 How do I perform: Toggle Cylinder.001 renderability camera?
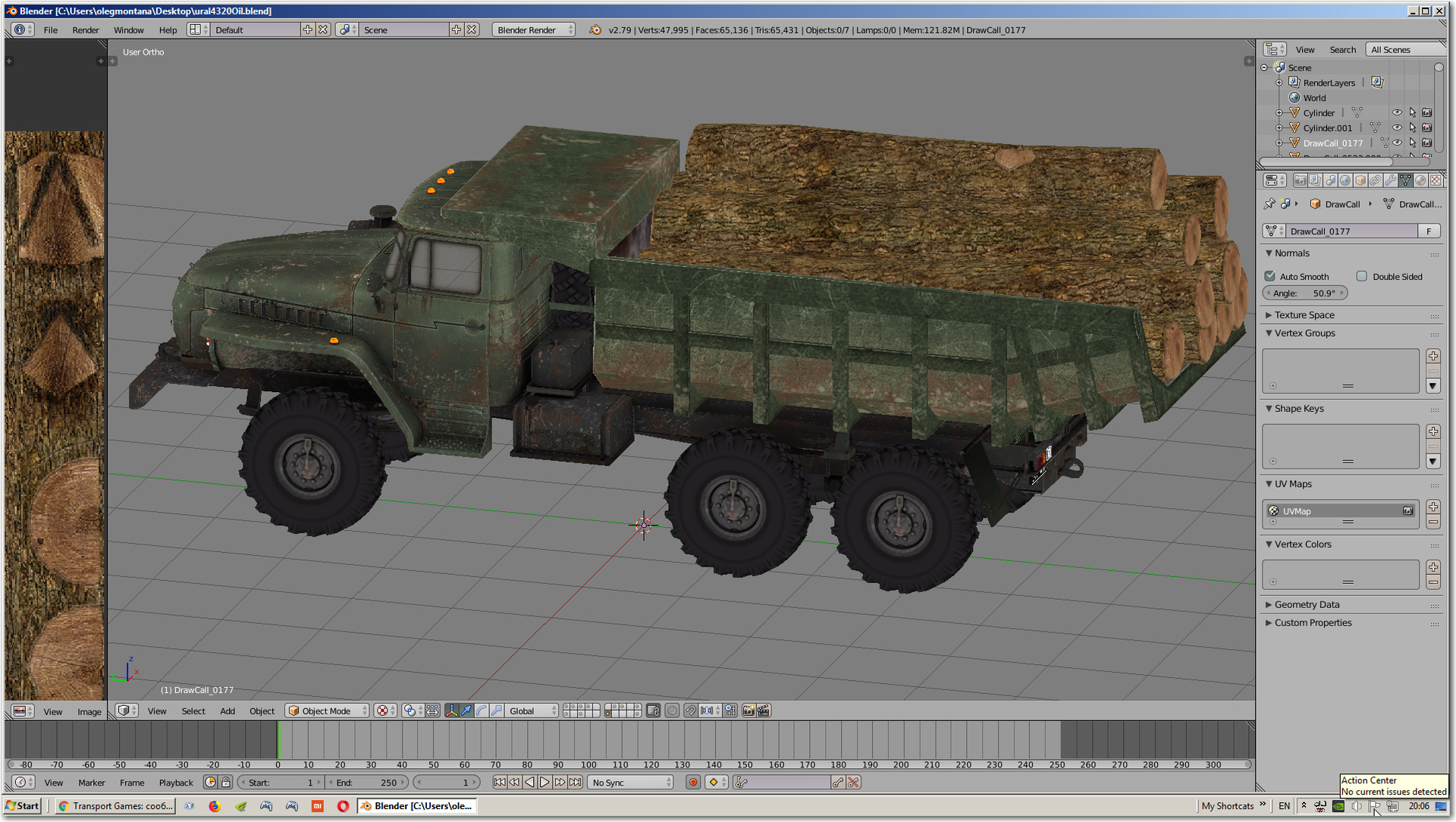coord(1426,127)
